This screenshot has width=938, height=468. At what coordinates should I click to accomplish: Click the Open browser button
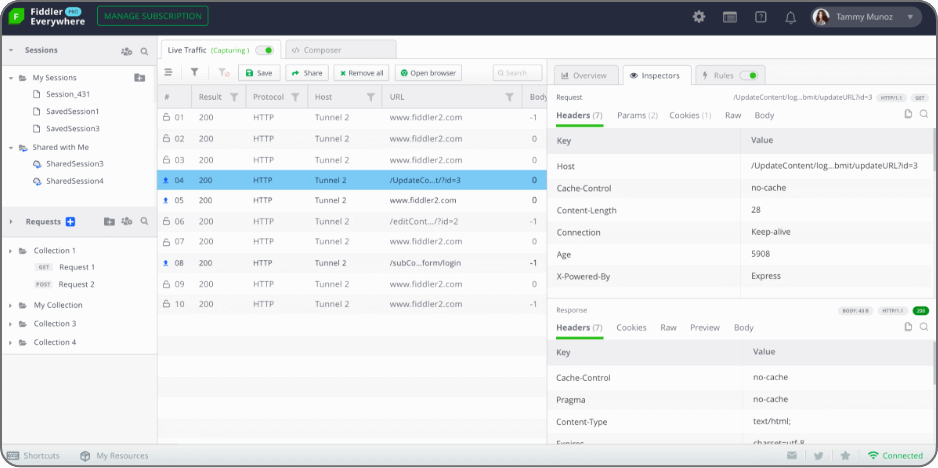(428, 73)
